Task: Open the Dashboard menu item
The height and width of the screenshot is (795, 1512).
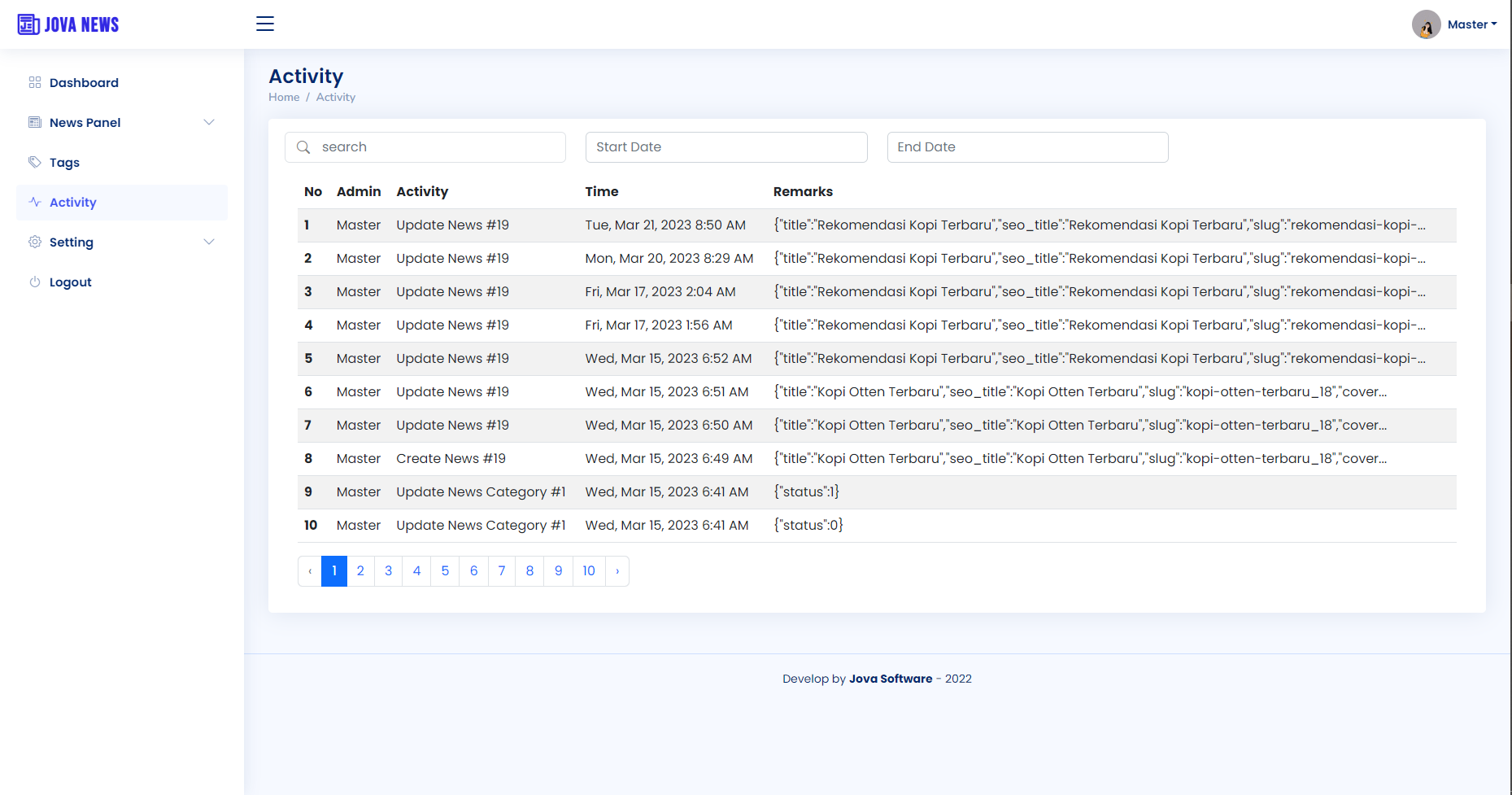Action: click(x=84, y=82)
